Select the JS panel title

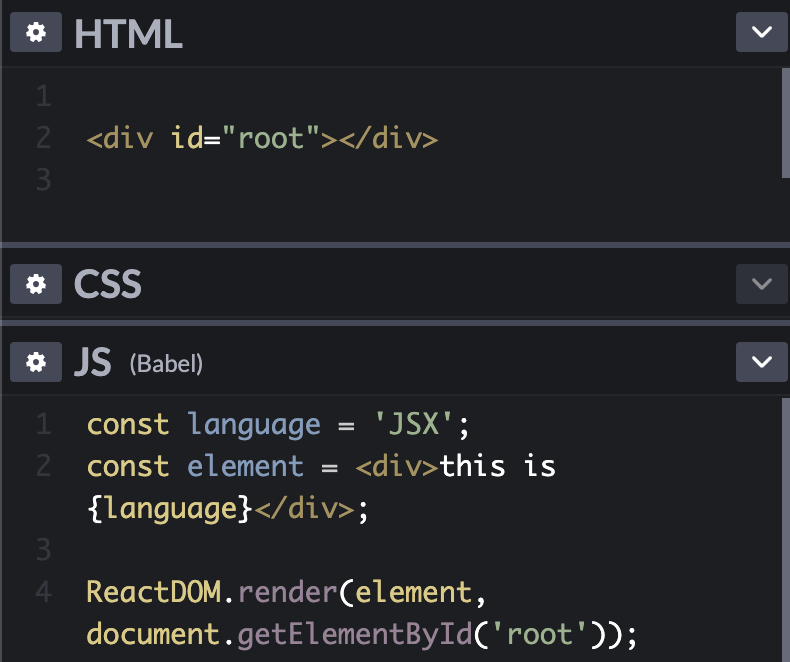(93, 362)
